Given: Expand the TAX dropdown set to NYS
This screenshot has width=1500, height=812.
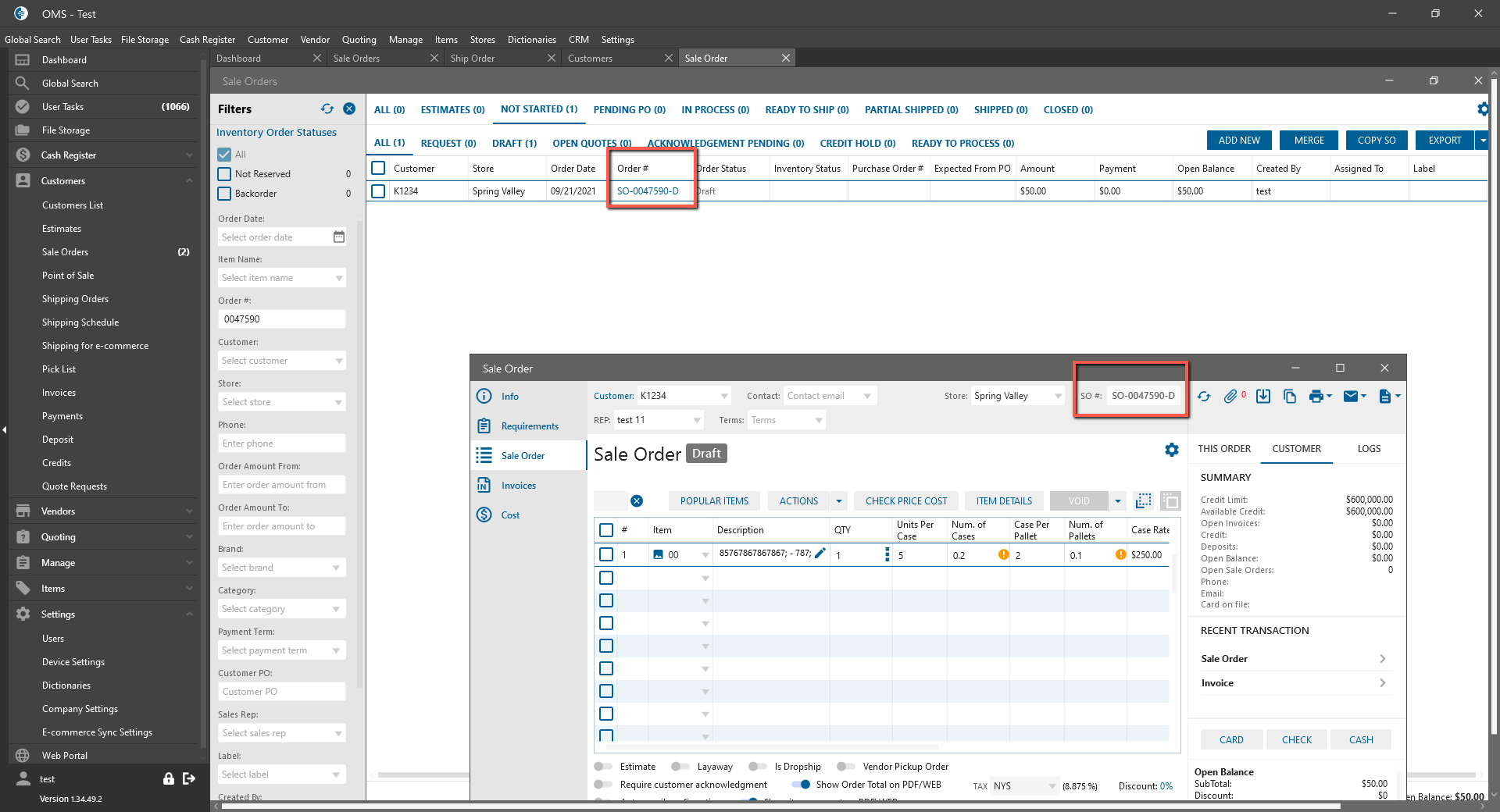Looking at the screenshot, I should pos(1024,786).
